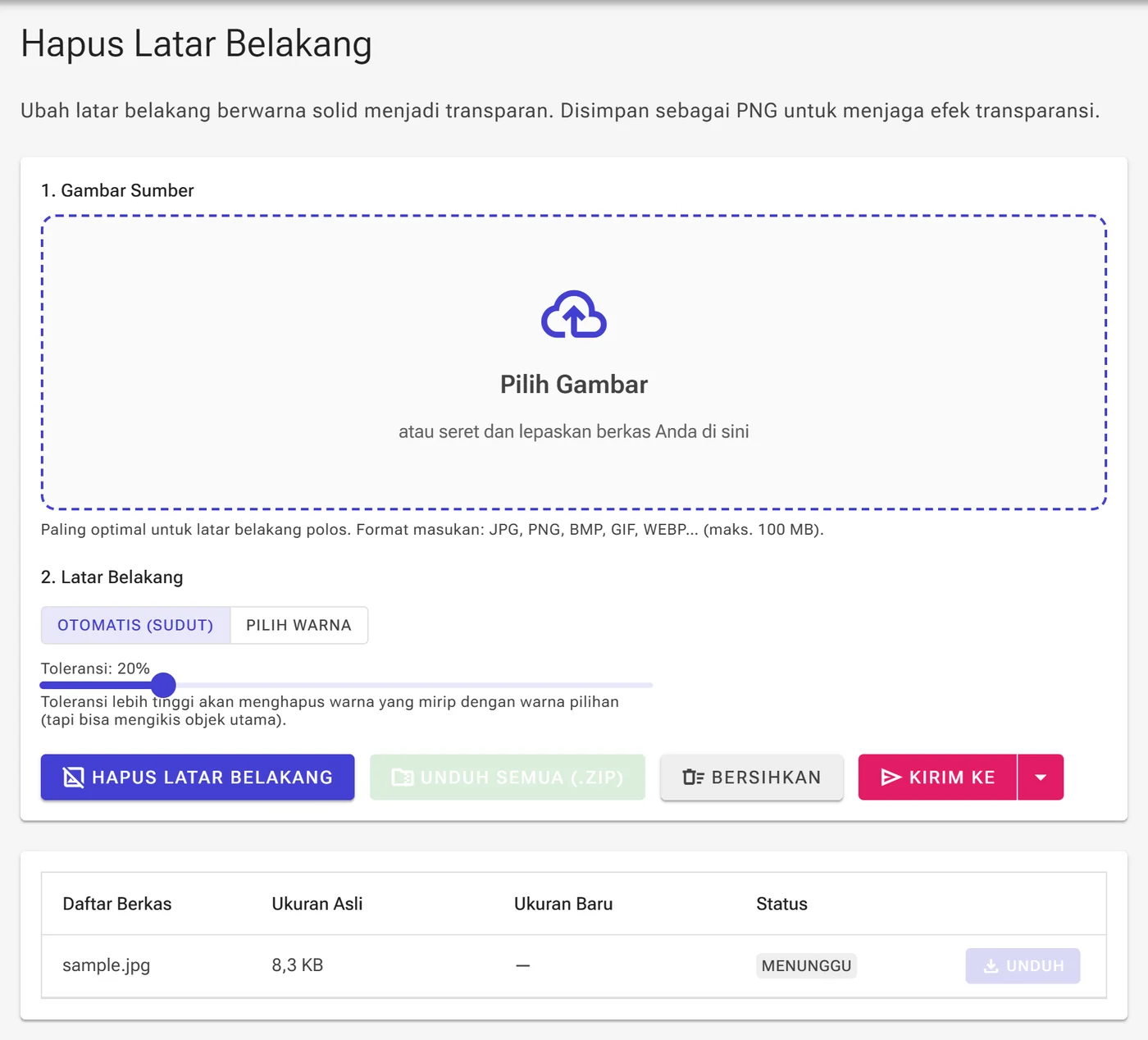Click the "Hapus Latar Belakang" page heading
The width and height of the screenshot is (1148, 1040).
[197, 44]
